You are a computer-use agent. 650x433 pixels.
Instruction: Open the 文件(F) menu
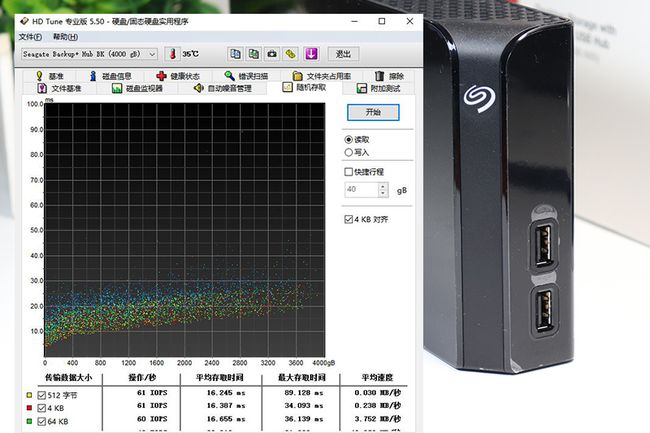(x=30, y=37)
